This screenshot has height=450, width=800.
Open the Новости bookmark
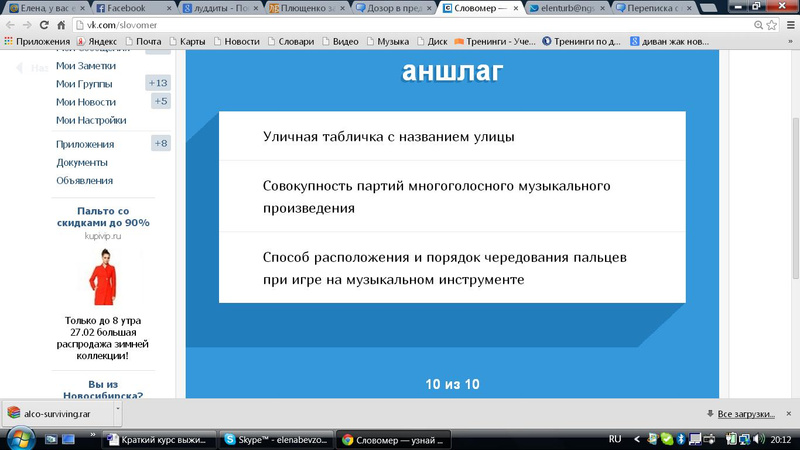coord(237,41)
